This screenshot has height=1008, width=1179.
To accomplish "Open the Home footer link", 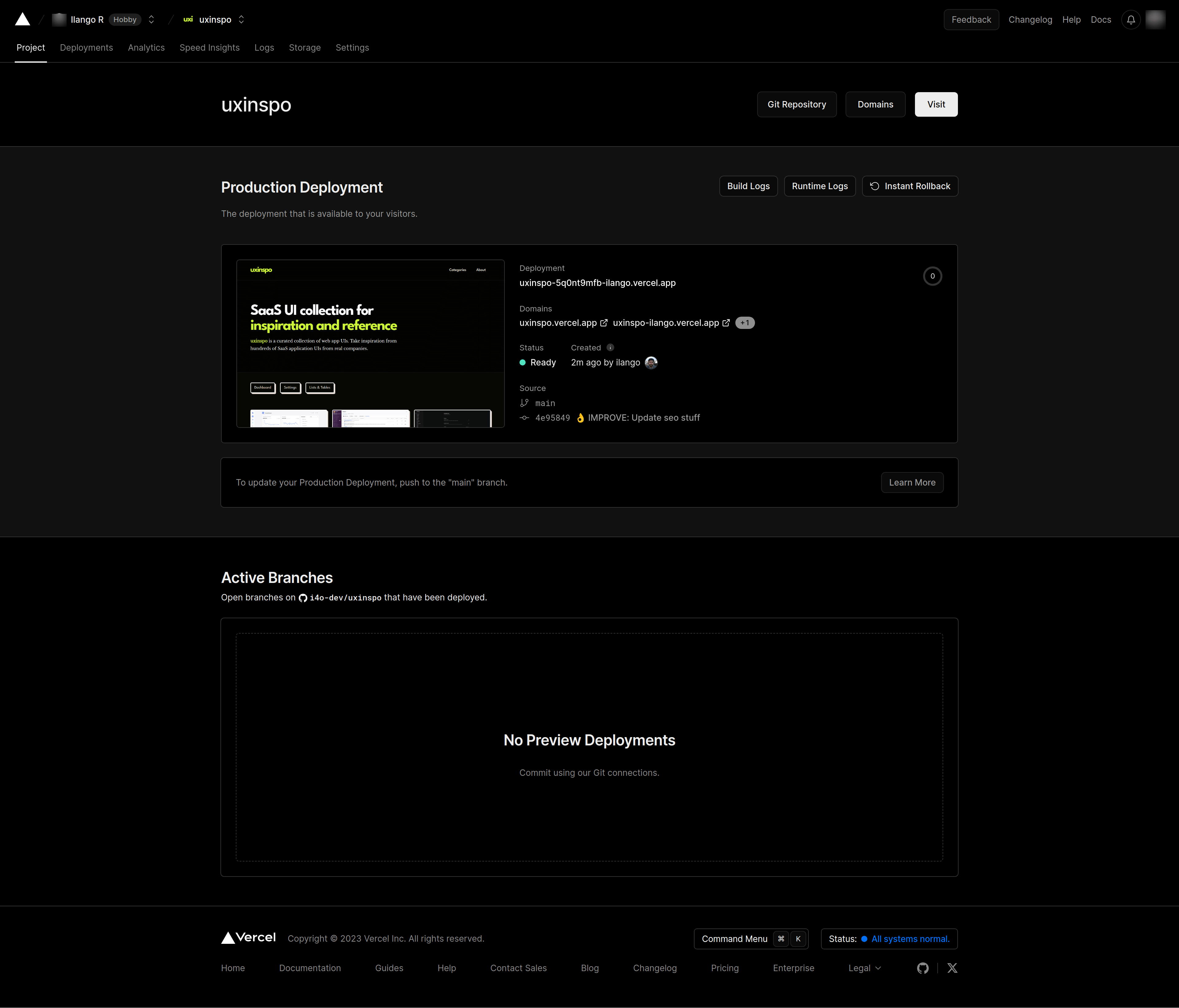I will click(x=233, y=968).
